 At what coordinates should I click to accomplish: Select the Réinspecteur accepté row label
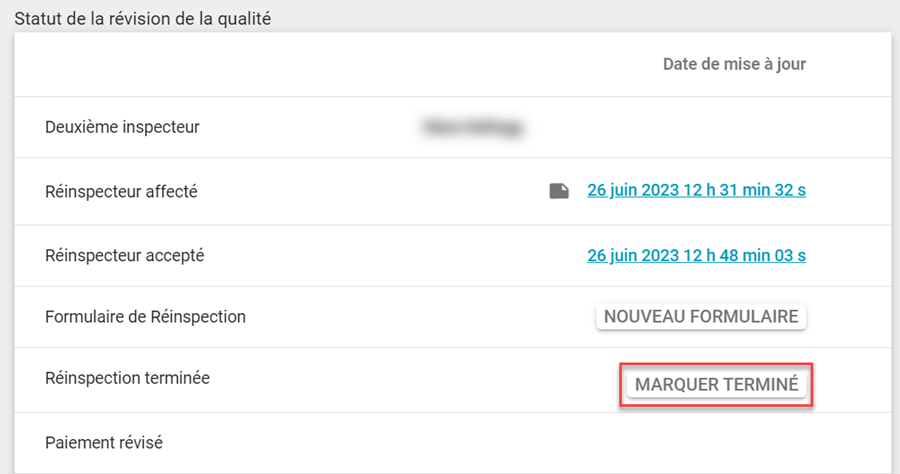(x=124, y=255)
